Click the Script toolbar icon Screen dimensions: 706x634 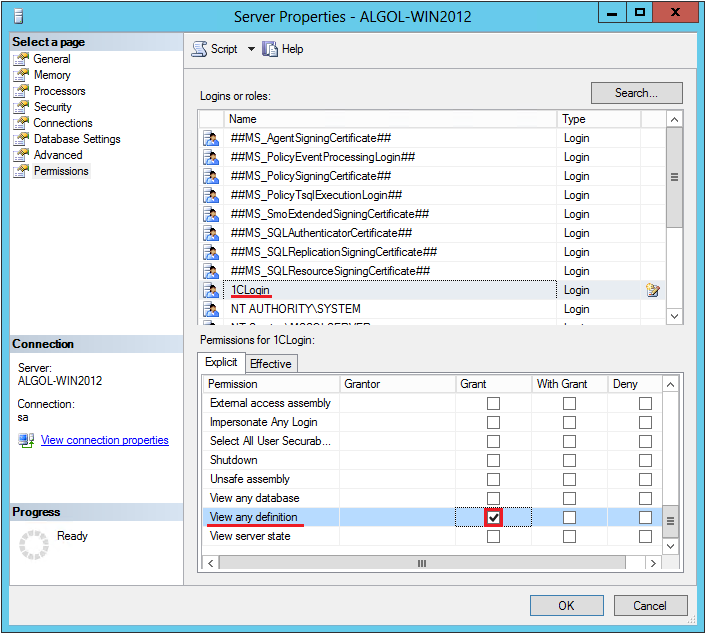pos(198,49)
